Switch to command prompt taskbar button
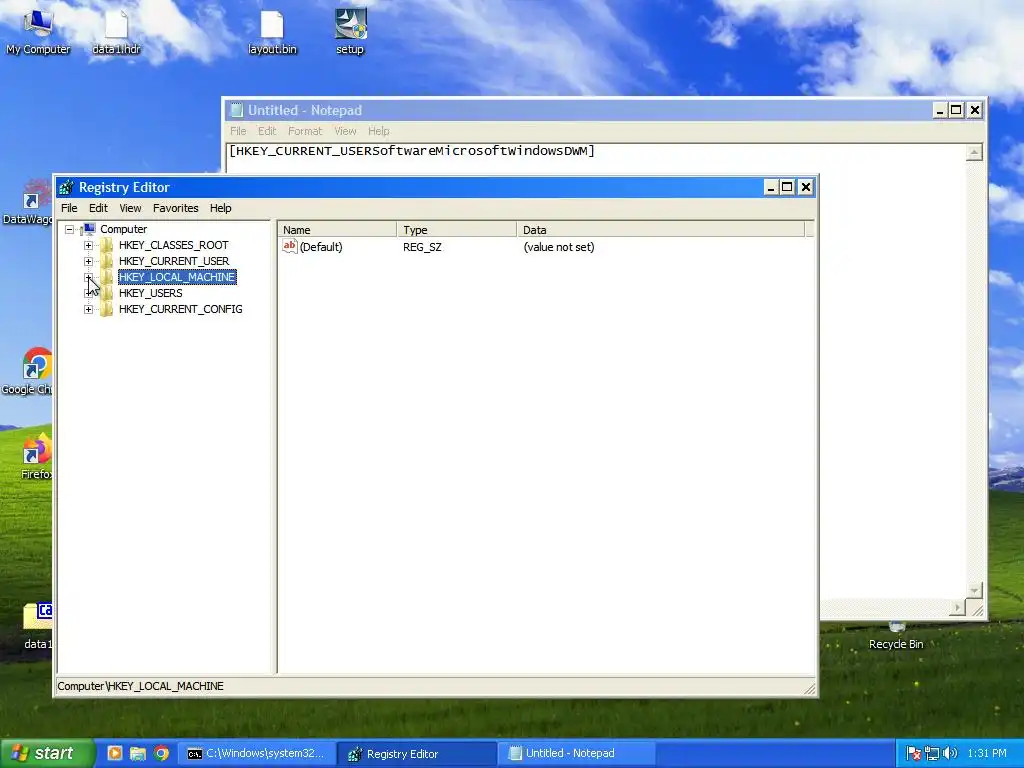This screenshot has height=768, width=1024. coord(257,754)
